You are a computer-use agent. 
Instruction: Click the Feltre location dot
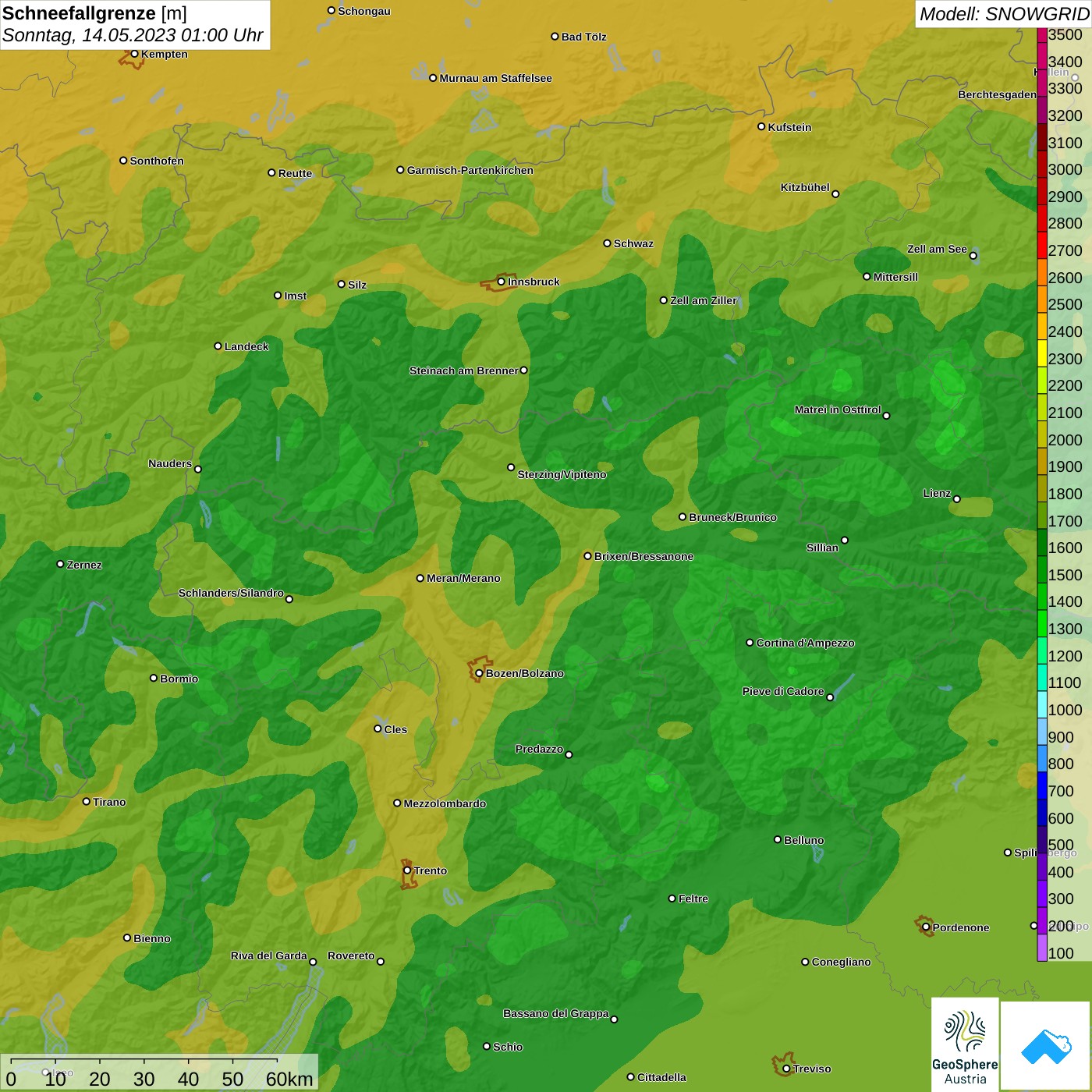click(x=672, y=899)
